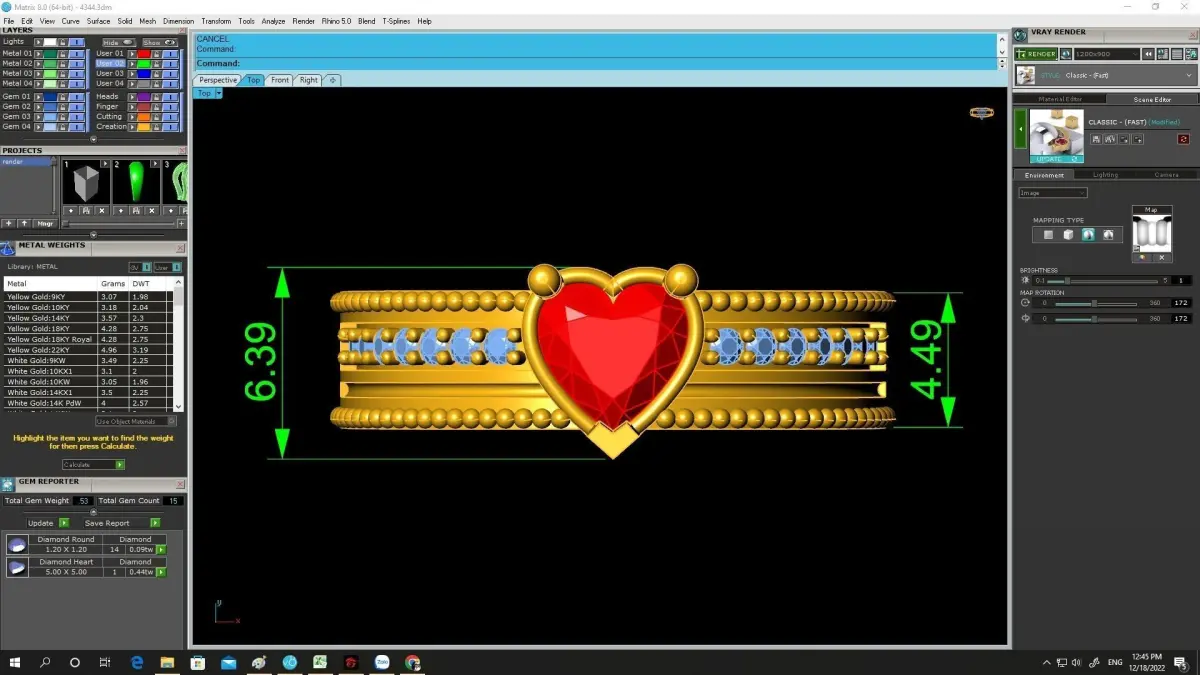Click the Diamond Heart gem icon
The image size is (1200, 675).
click(x=17, y=567)
